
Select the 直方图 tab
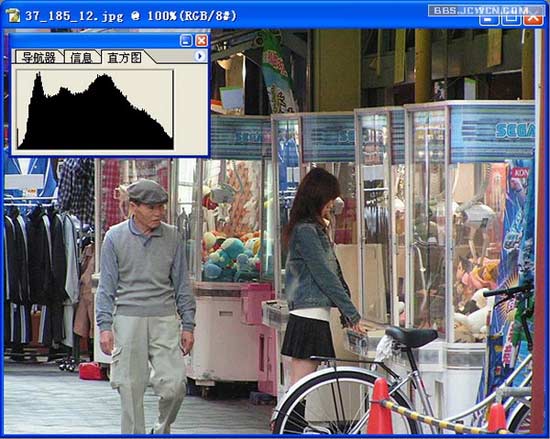pos(125,58)
